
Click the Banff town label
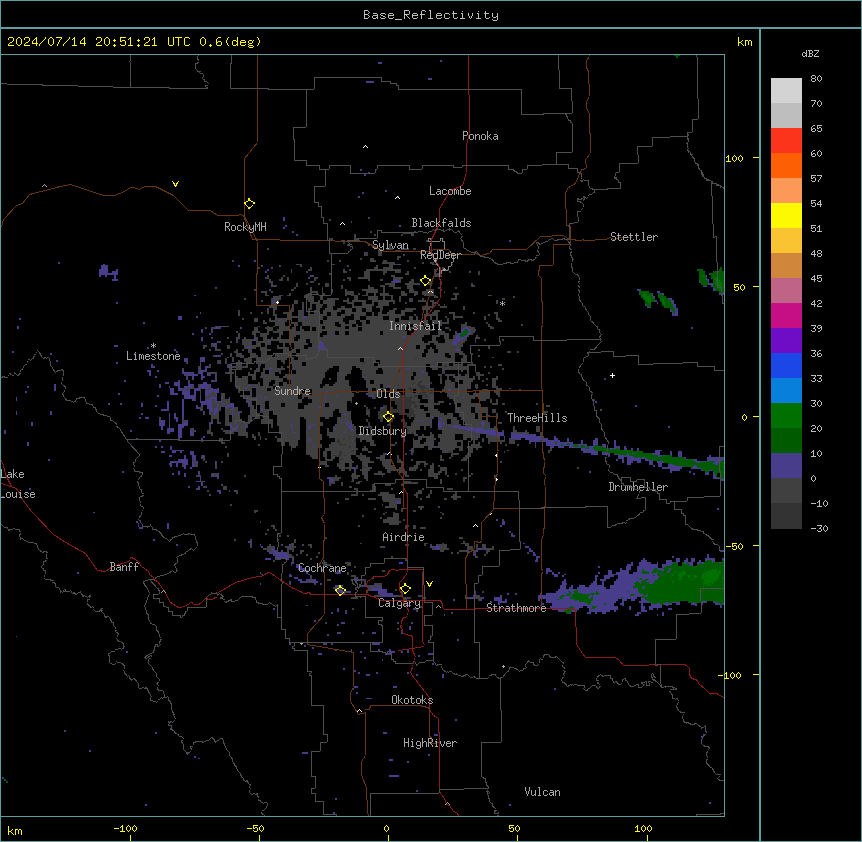[124, 567]
